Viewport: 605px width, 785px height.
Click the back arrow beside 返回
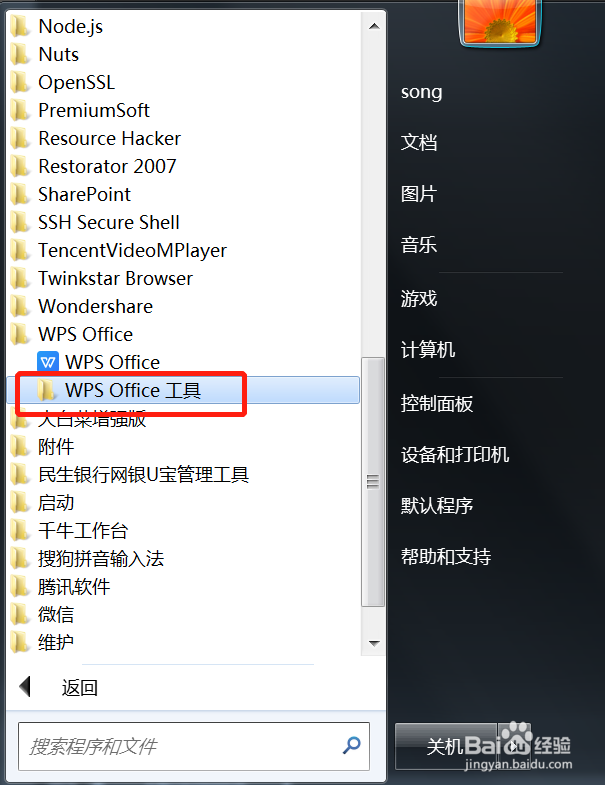25,687
